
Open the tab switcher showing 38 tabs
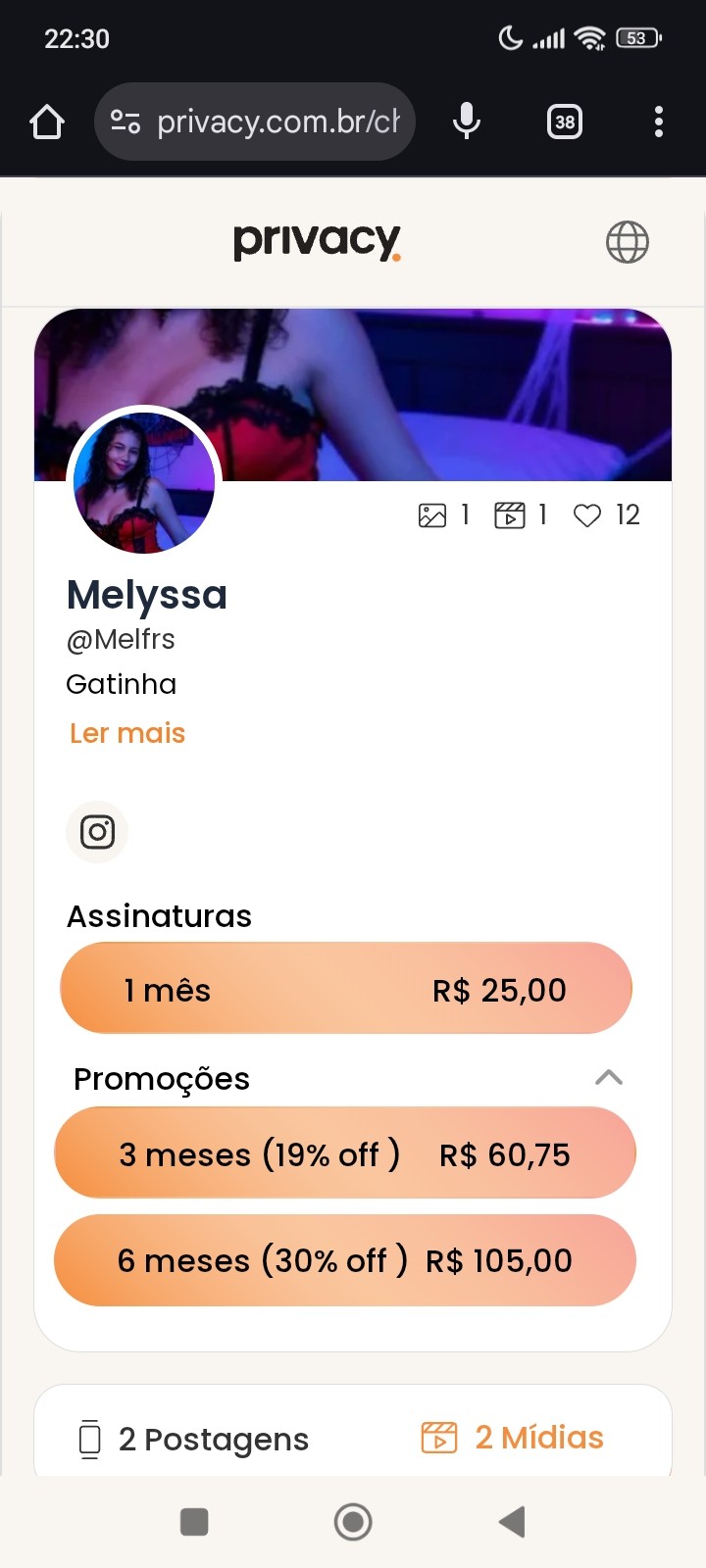pyautogui.click(x=565, y=122)
